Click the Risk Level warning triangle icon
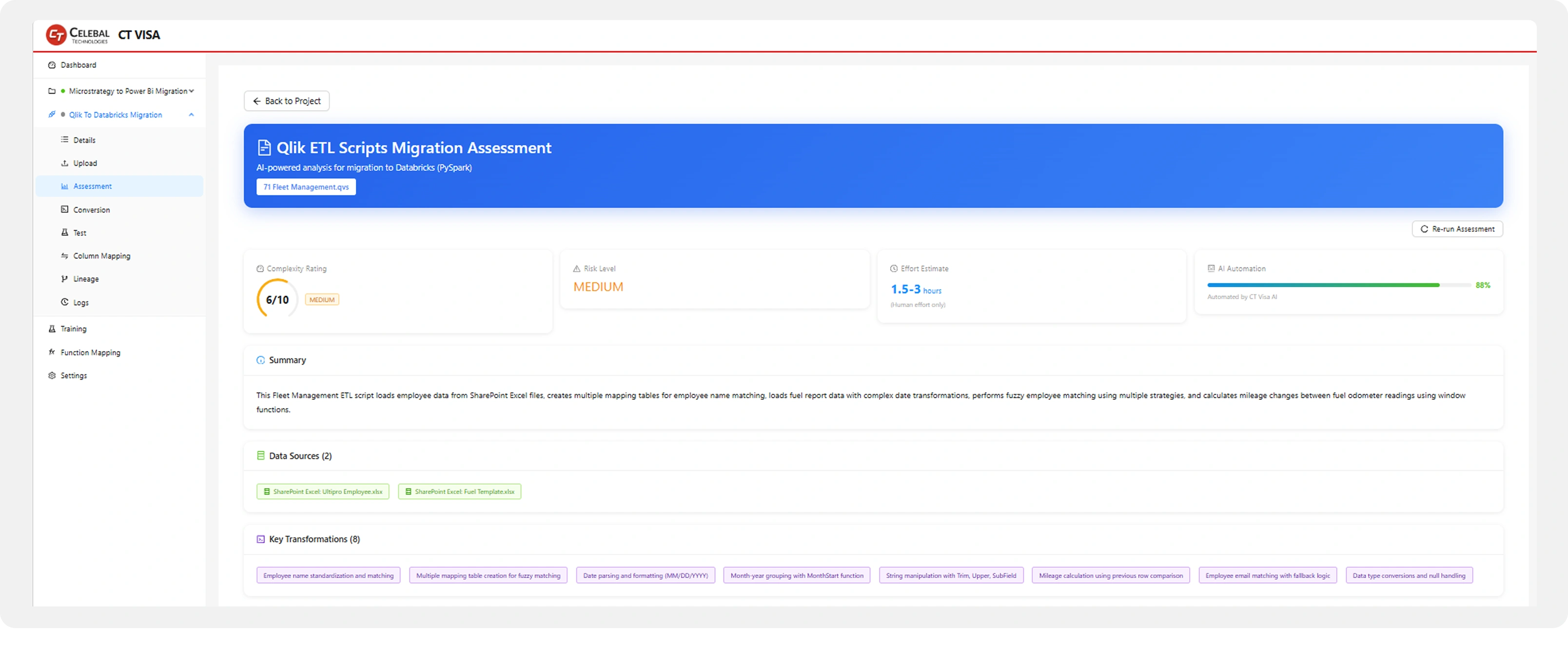This screenshot has width=1568, height=671. coord(577,269)
